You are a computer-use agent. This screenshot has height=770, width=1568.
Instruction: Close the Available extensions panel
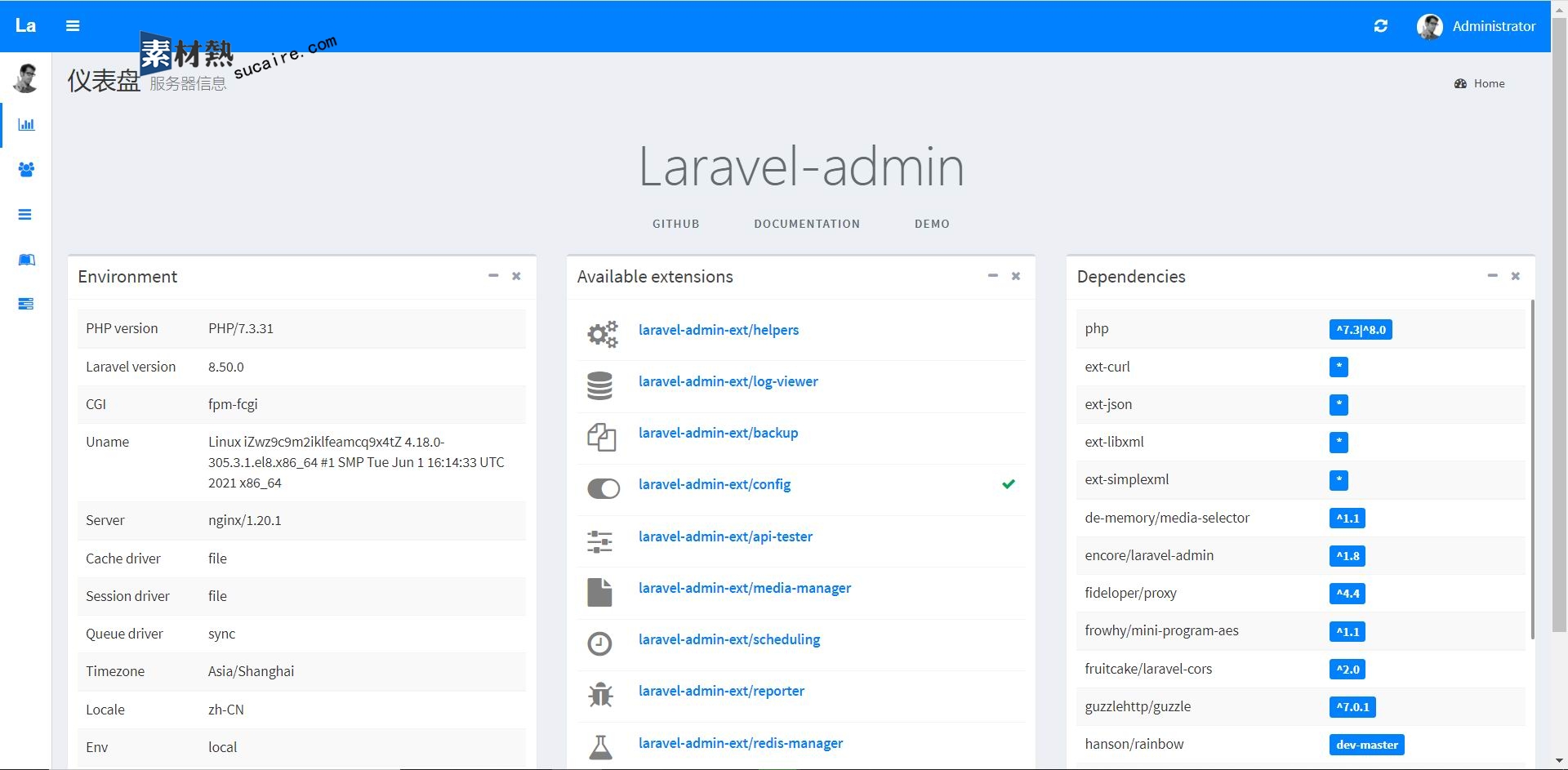(x=1016, y=276)
